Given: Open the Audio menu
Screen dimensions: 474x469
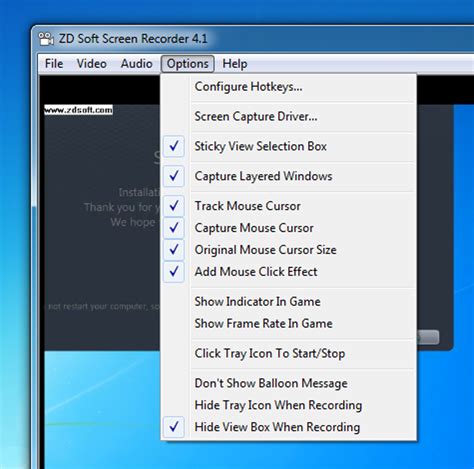Looking at the screenshot, I should coord(137,64).
